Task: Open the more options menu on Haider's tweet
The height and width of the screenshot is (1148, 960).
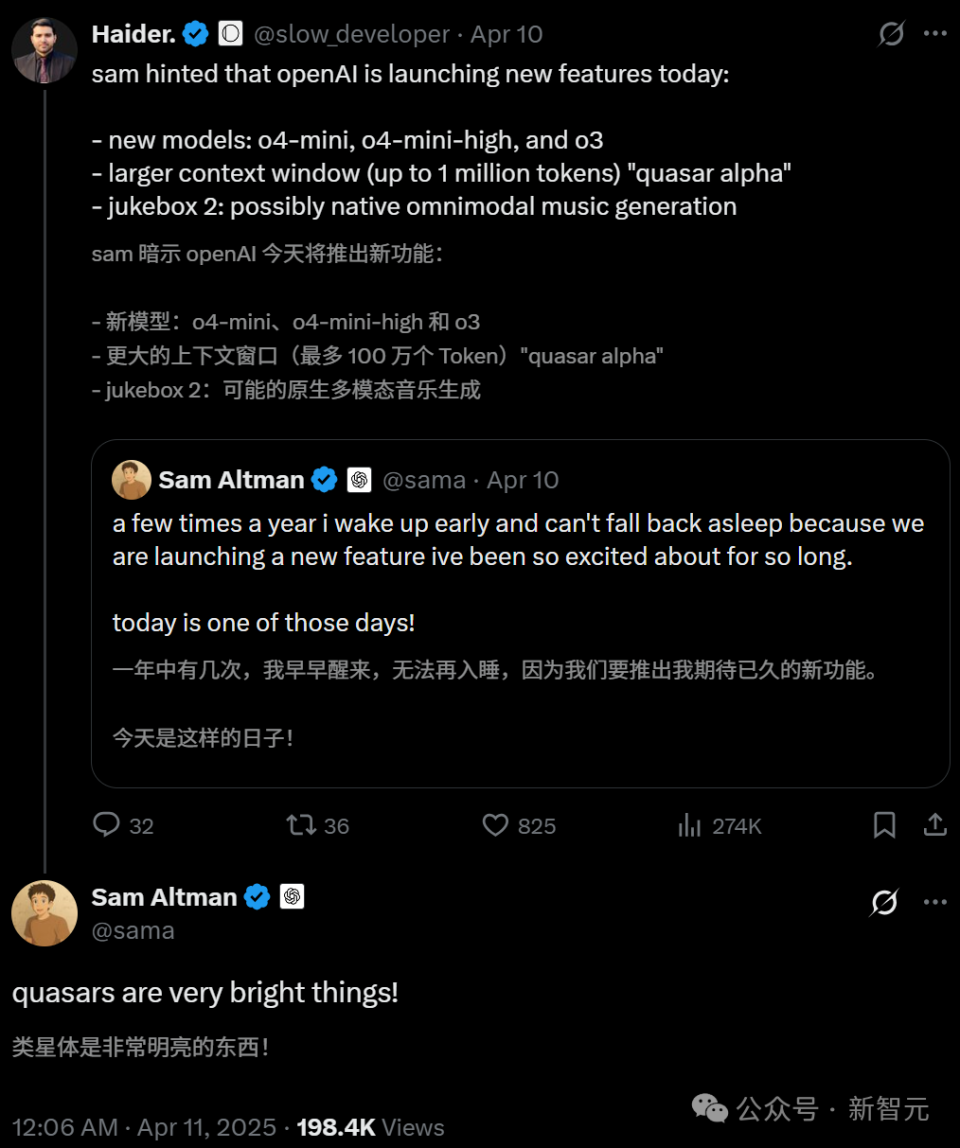Action: (933, 33)
